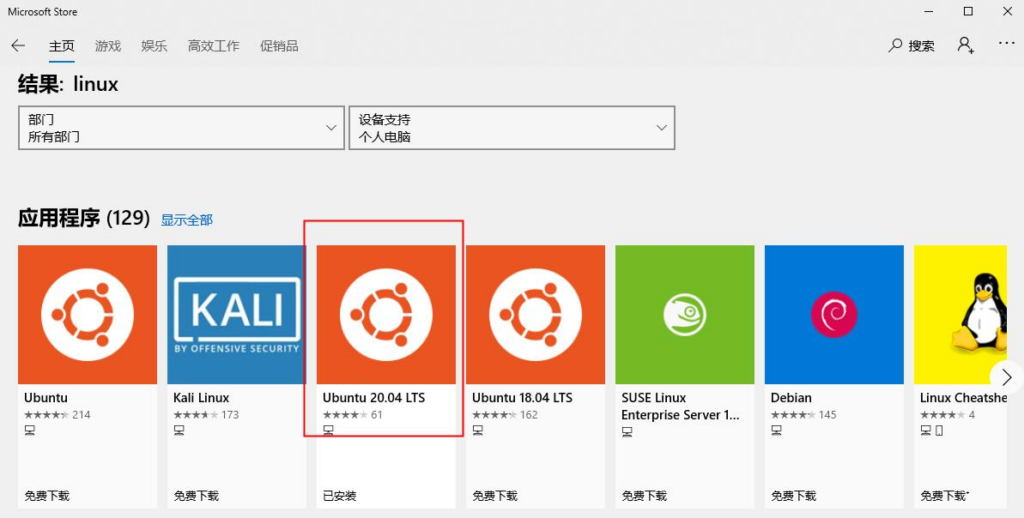Open the Ubuntu 18.04 LTS app icon
This screenshot has width=1024, height=518.
coord(535,314)
